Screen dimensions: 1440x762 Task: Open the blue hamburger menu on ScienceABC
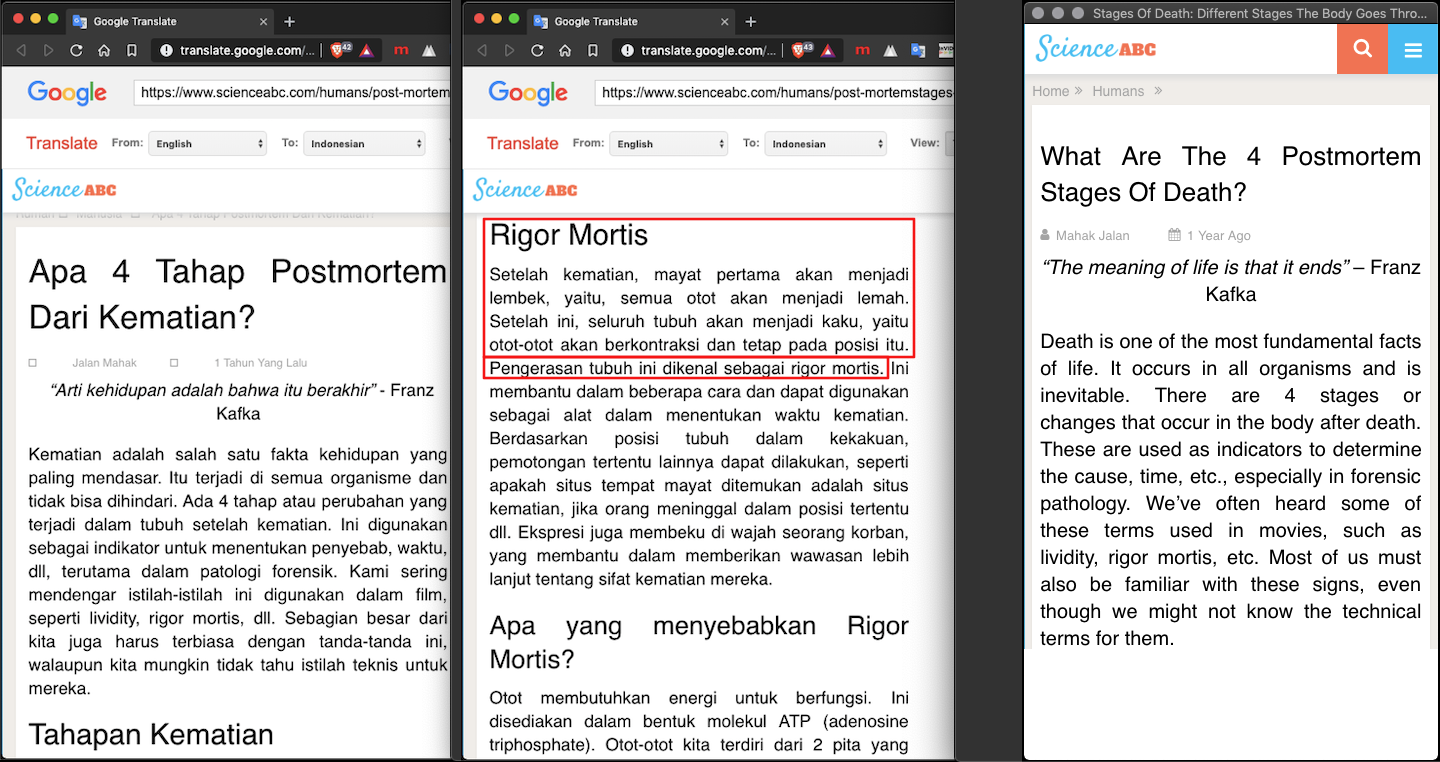click(x=1413, y=49)
